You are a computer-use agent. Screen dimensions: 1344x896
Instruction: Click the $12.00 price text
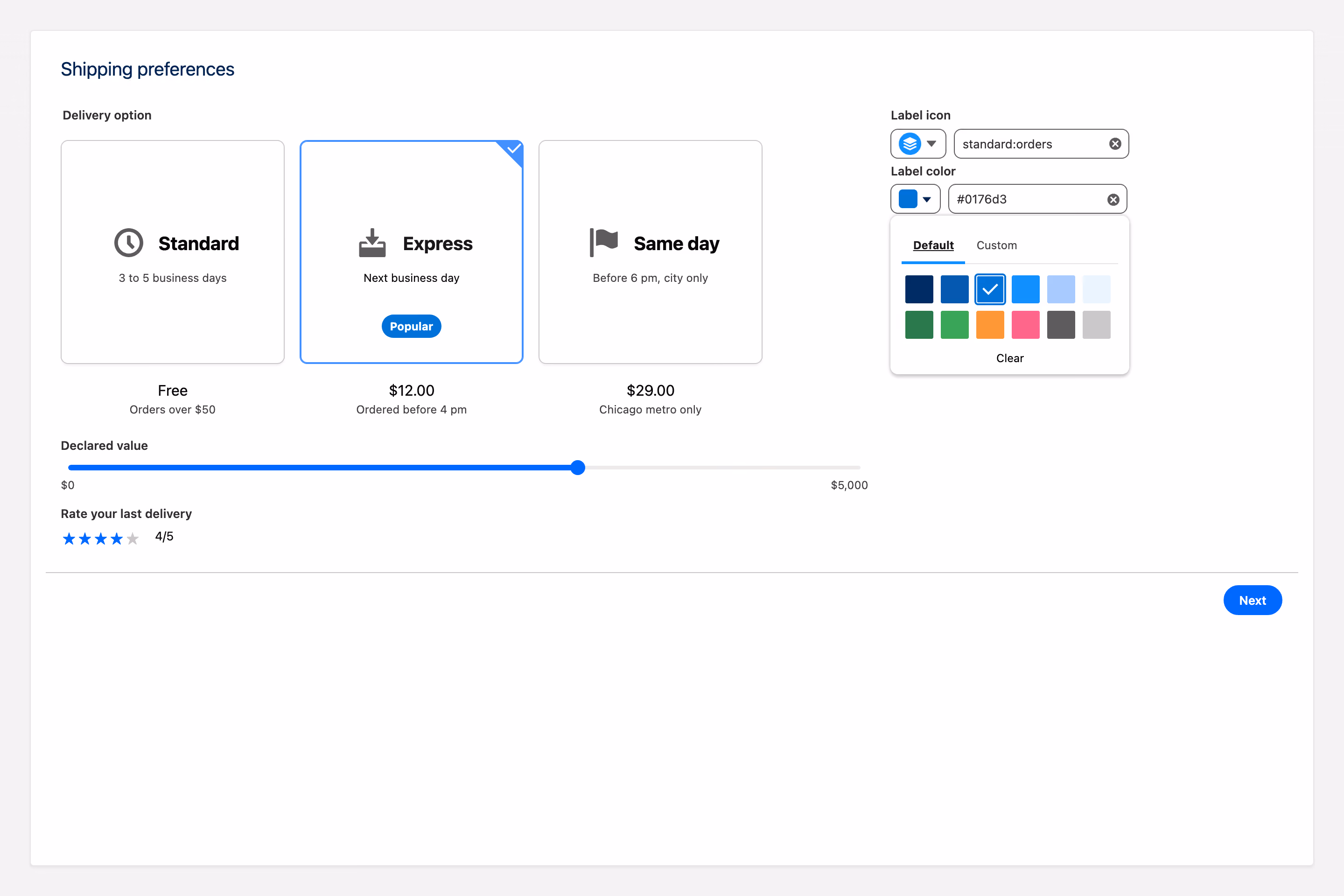[x=412, y=390]
